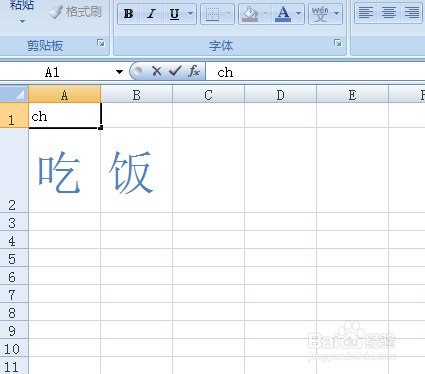The image size is (425, 374).
Task: Select row 4 header
Action: (x=14, y=240)
